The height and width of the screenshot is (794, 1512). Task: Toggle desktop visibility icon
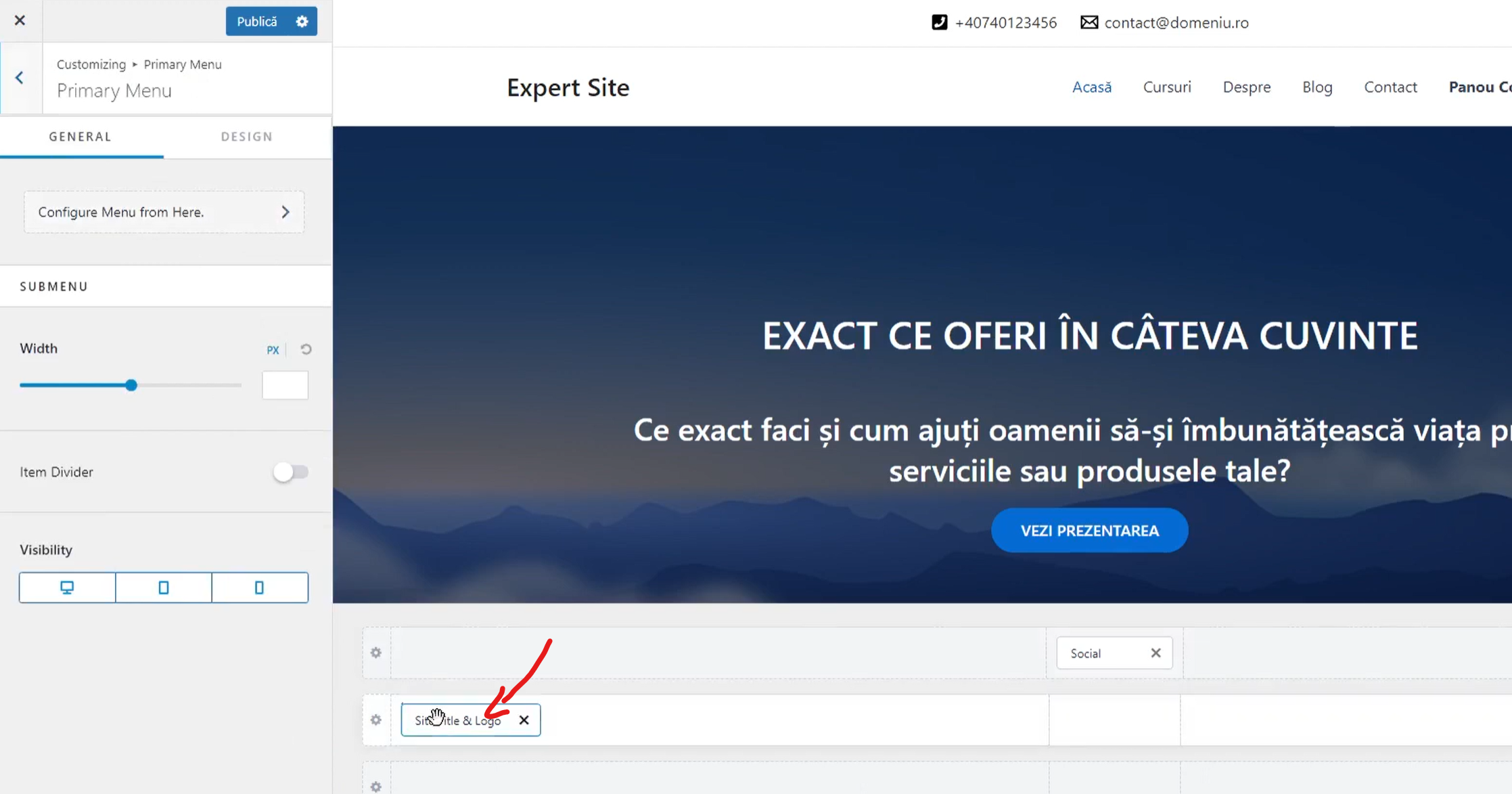click(x=67, y=588)
